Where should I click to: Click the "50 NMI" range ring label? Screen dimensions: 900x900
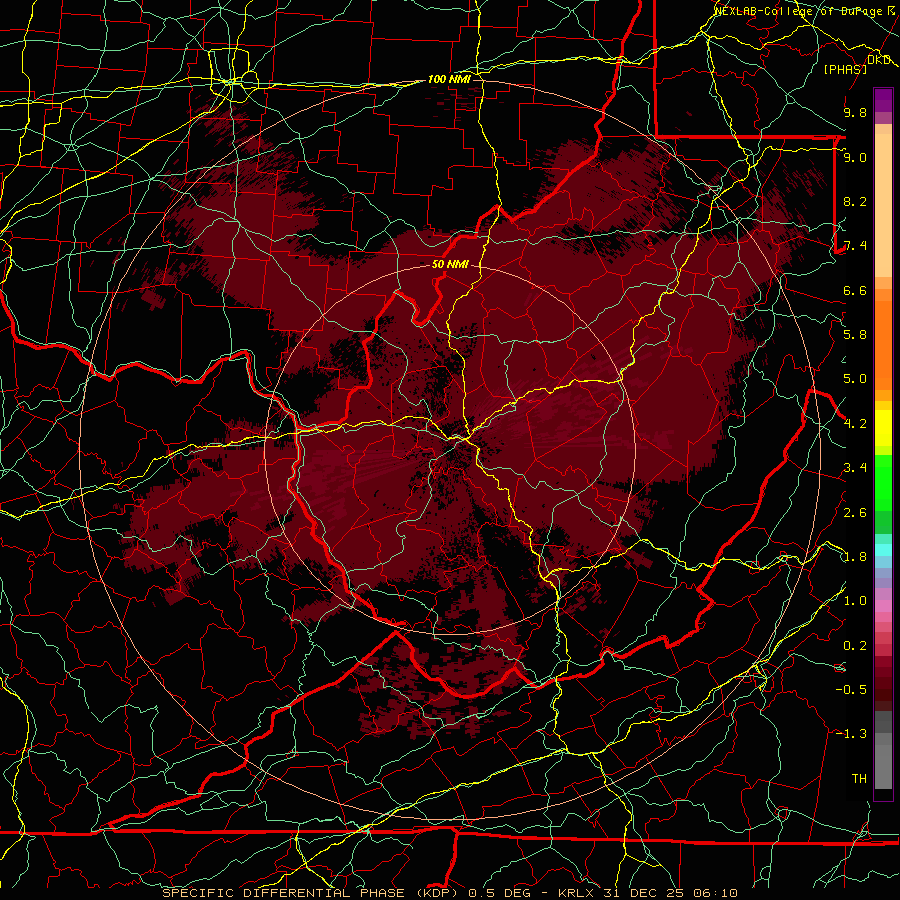coord(450,265)
